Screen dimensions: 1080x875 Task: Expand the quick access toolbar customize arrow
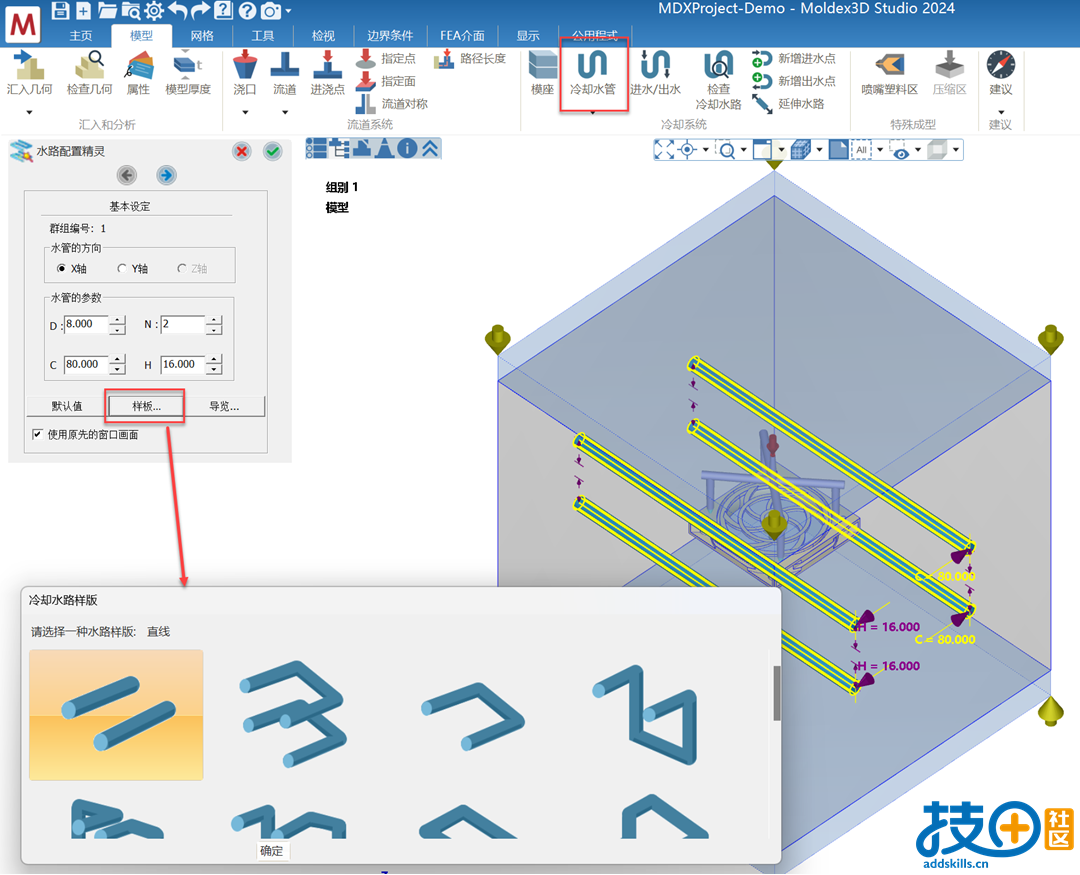point(288,11)
